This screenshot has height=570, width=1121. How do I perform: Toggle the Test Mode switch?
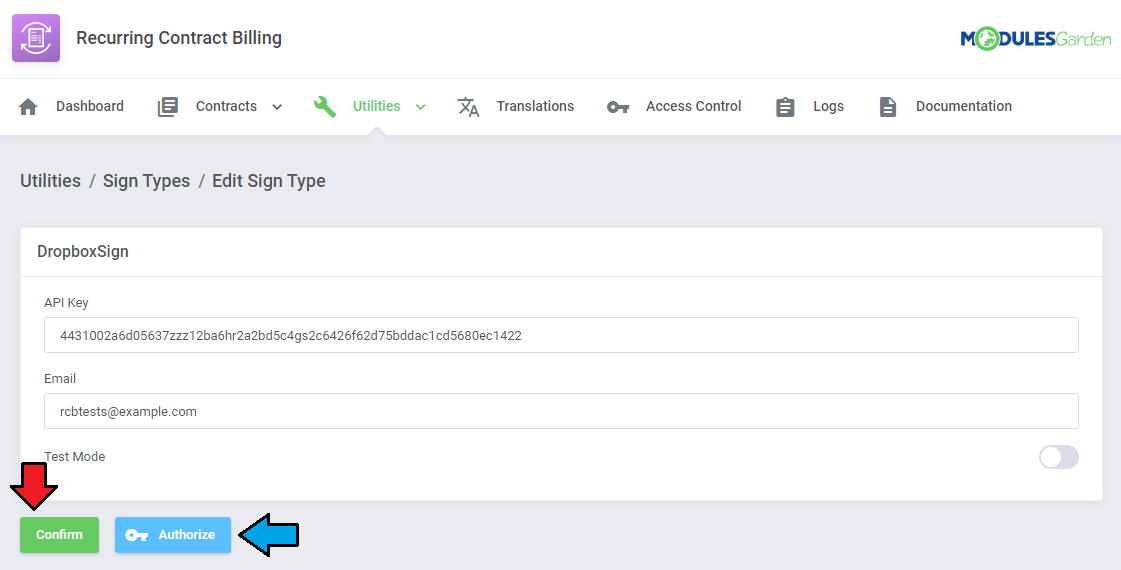(x=1058, y=457)
